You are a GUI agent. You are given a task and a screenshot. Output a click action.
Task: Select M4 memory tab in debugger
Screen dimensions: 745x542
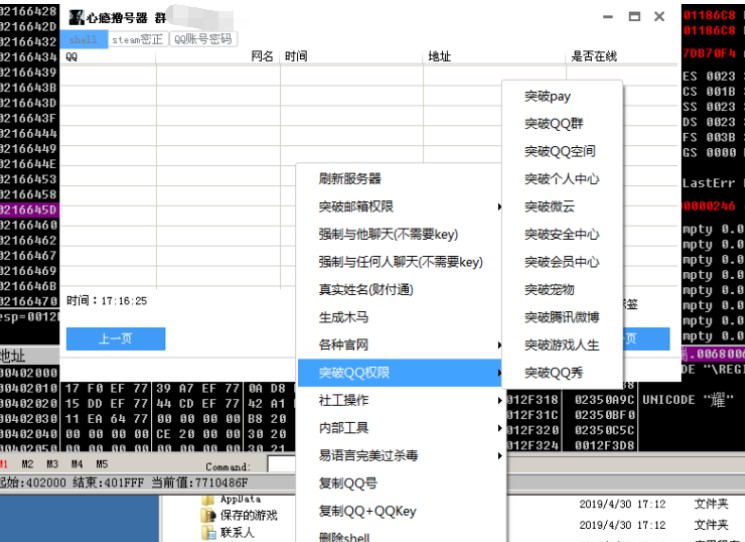77,464
